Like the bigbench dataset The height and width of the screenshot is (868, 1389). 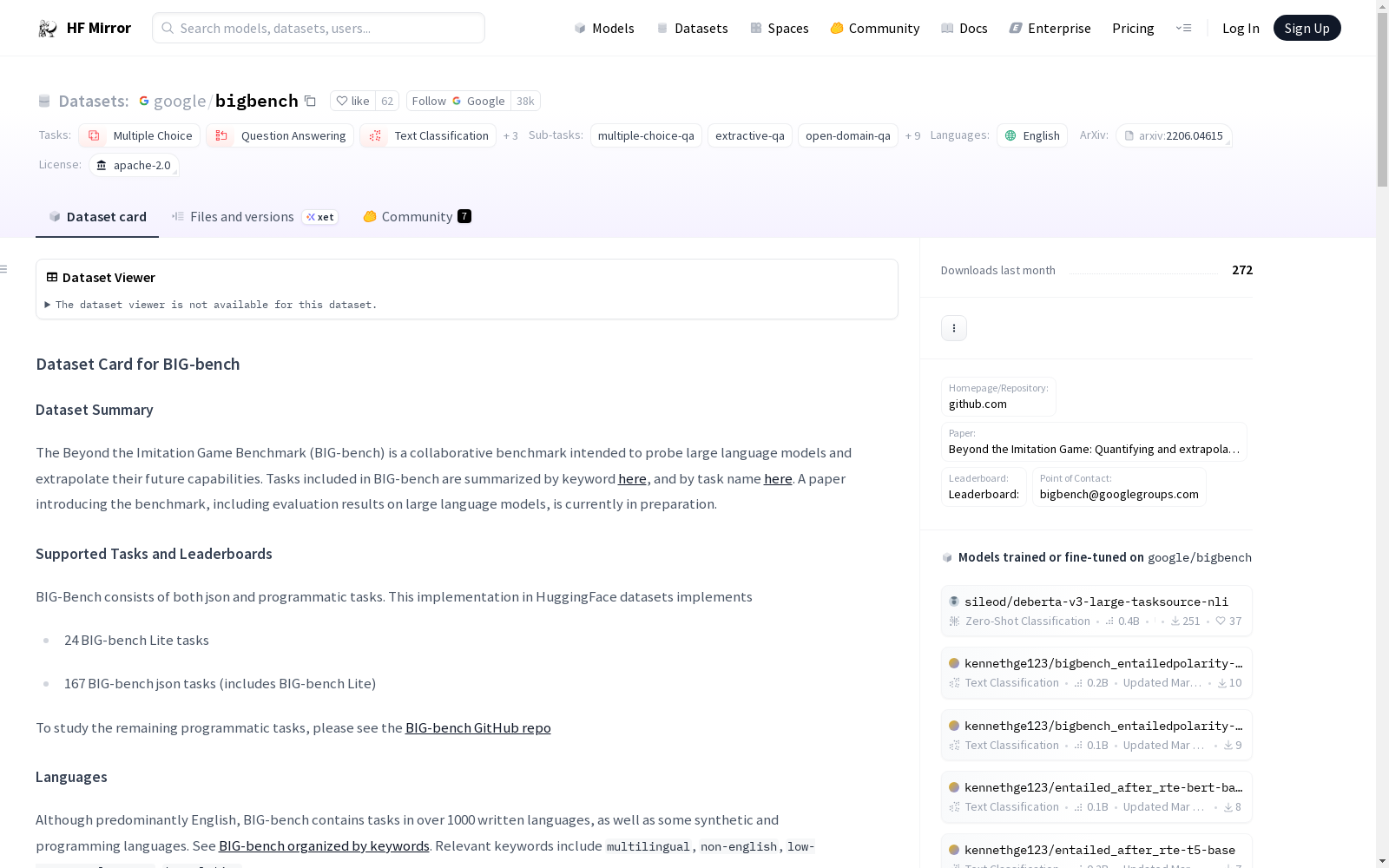coord(353,101)
